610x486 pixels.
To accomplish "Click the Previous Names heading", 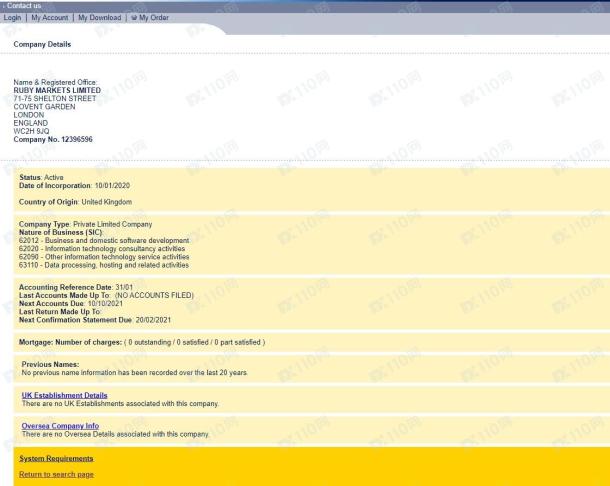I will pos(50,365).
